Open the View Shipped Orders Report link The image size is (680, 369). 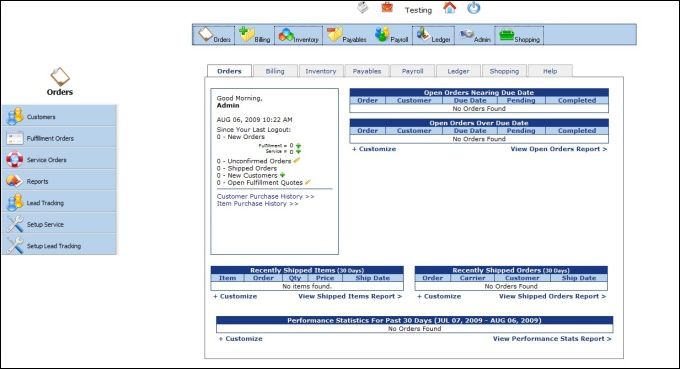[x=552, y=296]
